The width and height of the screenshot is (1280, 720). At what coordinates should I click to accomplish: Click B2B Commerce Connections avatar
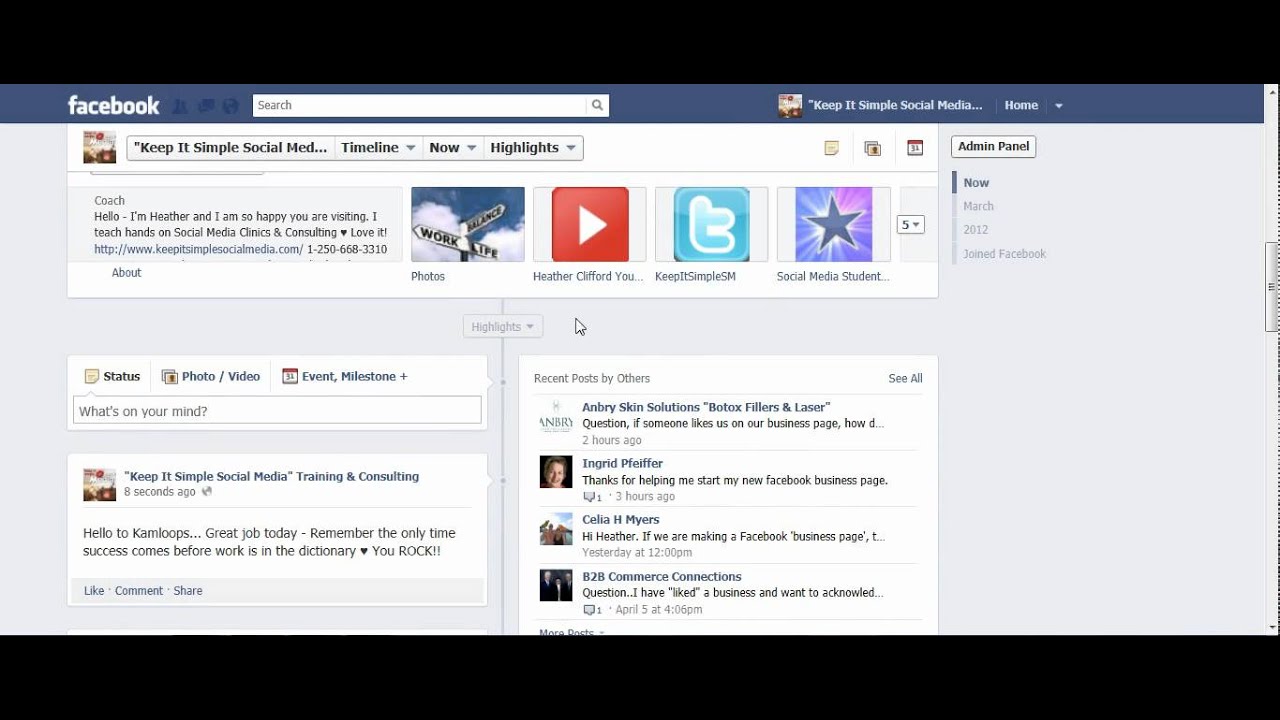pos(556,585)
